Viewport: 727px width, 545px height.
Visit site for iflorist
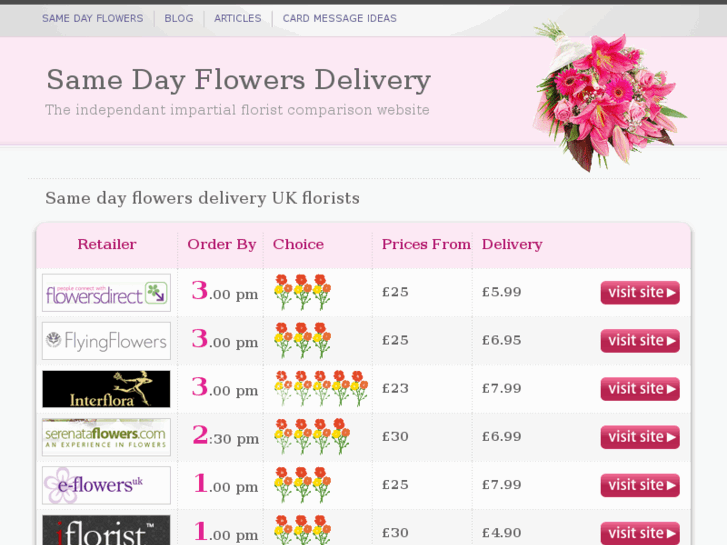coord(640,533)
